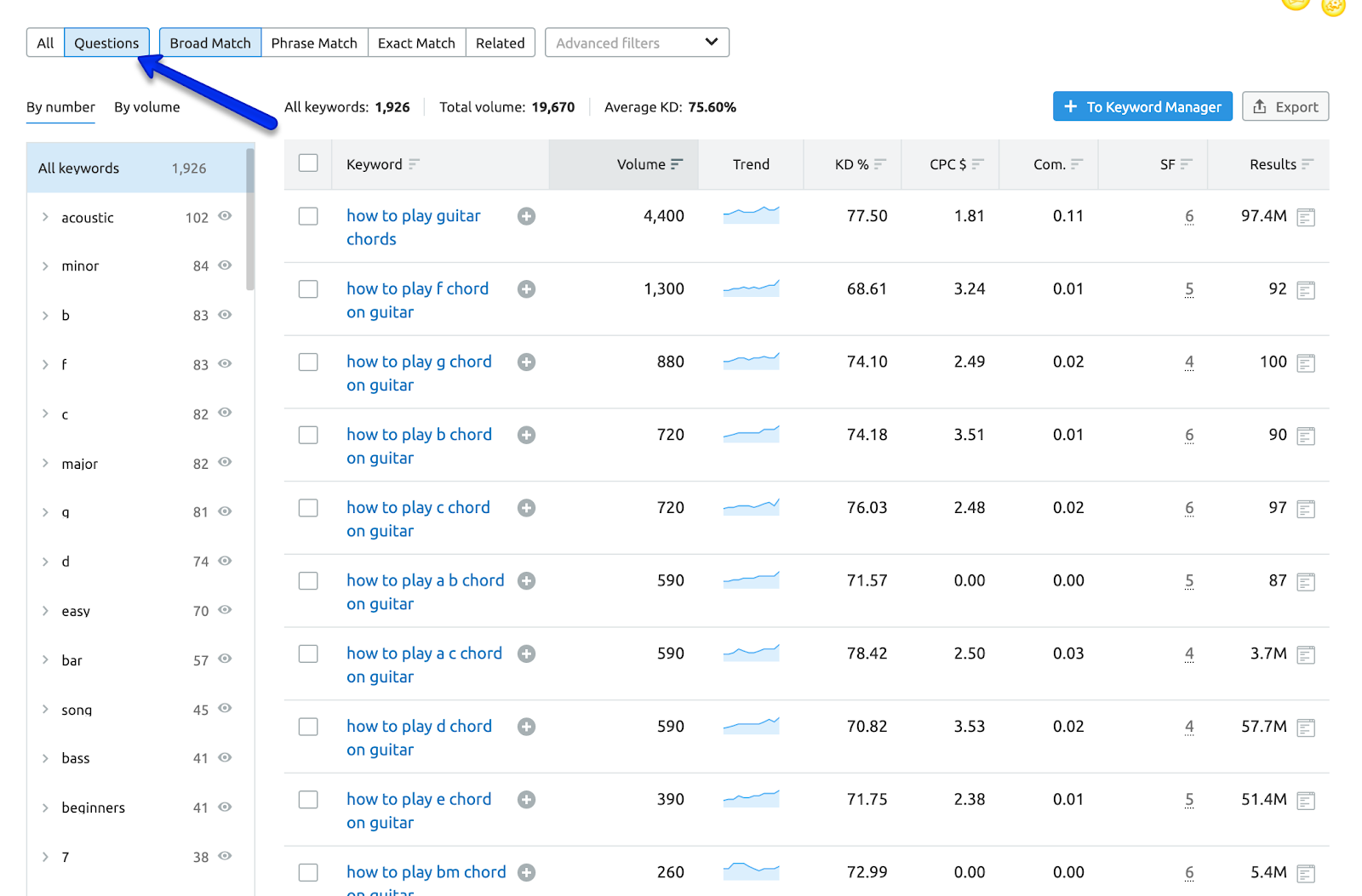
Task: Sort groups By volume
Action: coord(147,107)
